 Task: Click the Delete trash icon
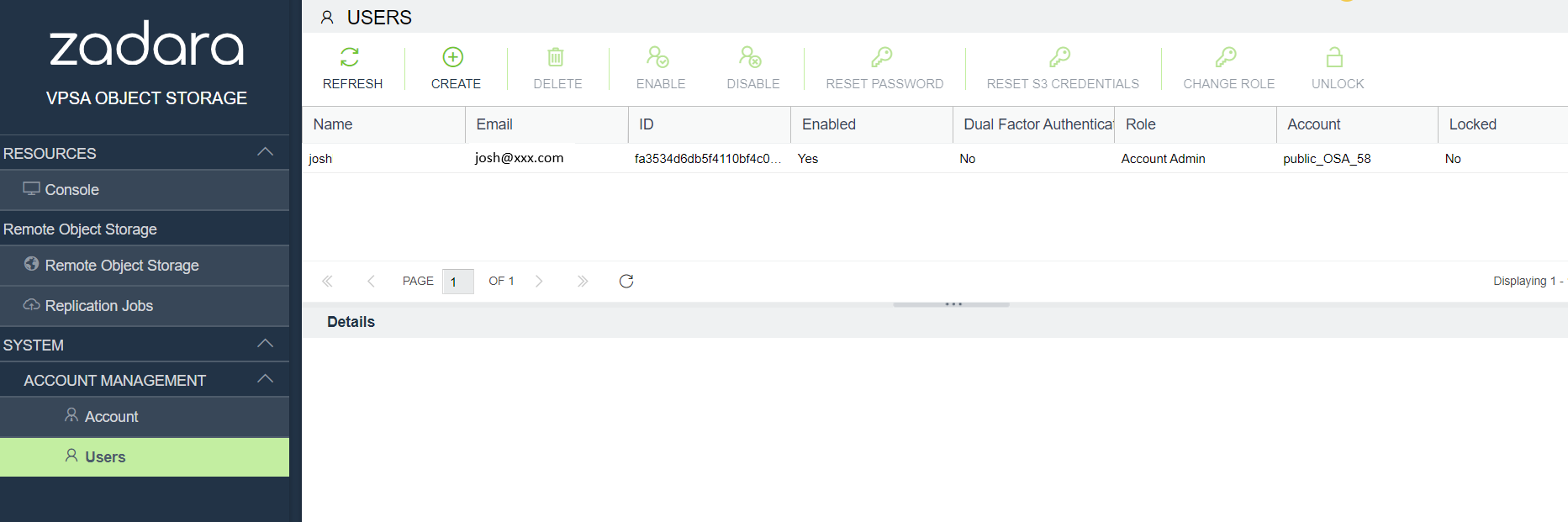click(x=556, y=57)
